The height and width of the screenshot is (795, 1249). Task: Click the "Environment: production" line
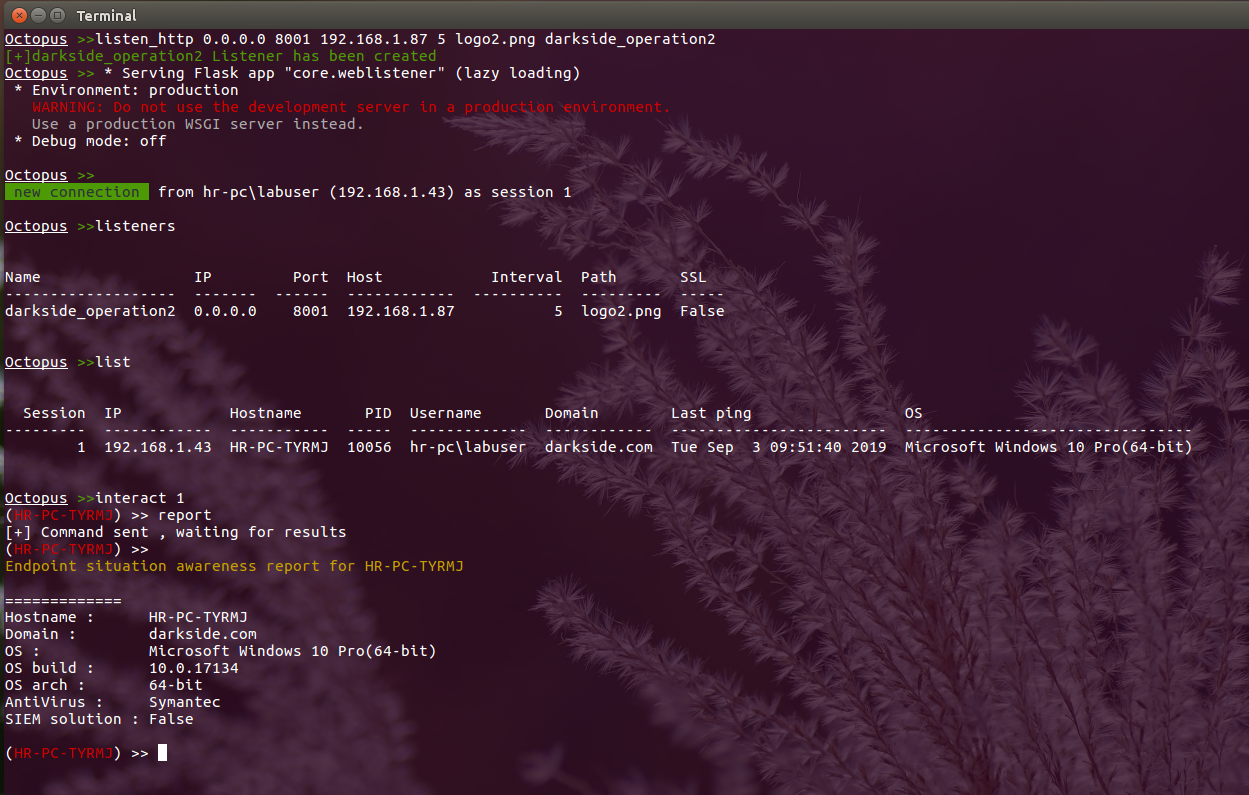pyautogui.click(x=126, y=90)
